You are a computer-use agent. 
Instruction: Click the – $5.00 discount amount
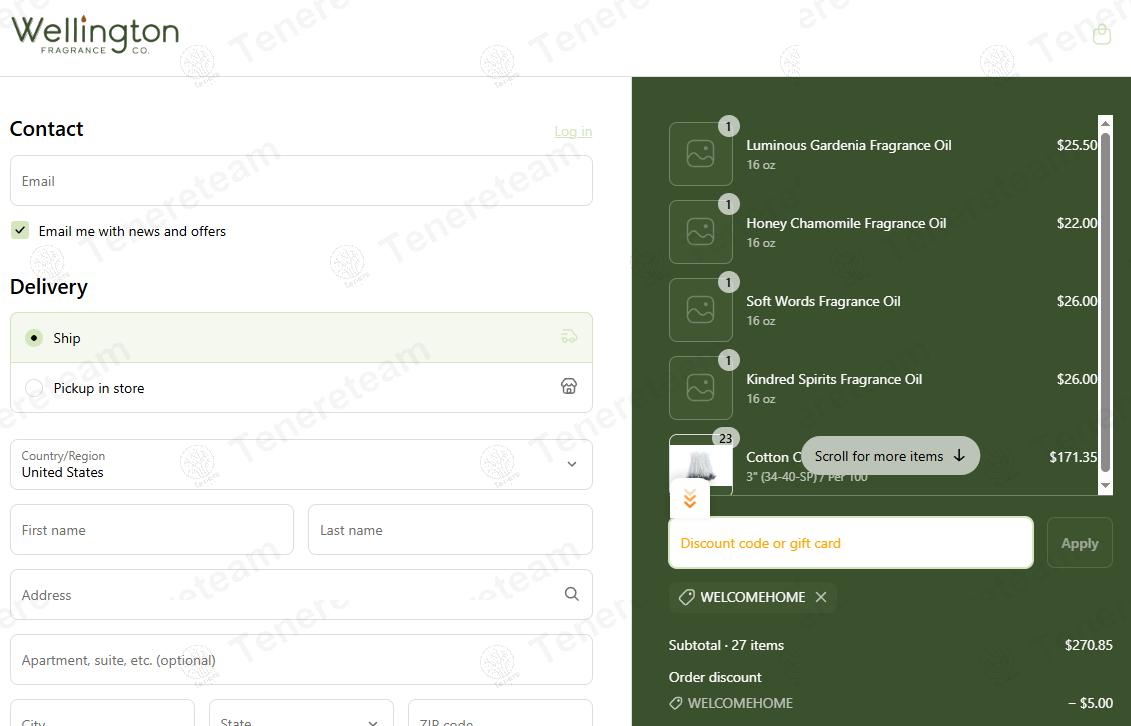click(1090, 703)
